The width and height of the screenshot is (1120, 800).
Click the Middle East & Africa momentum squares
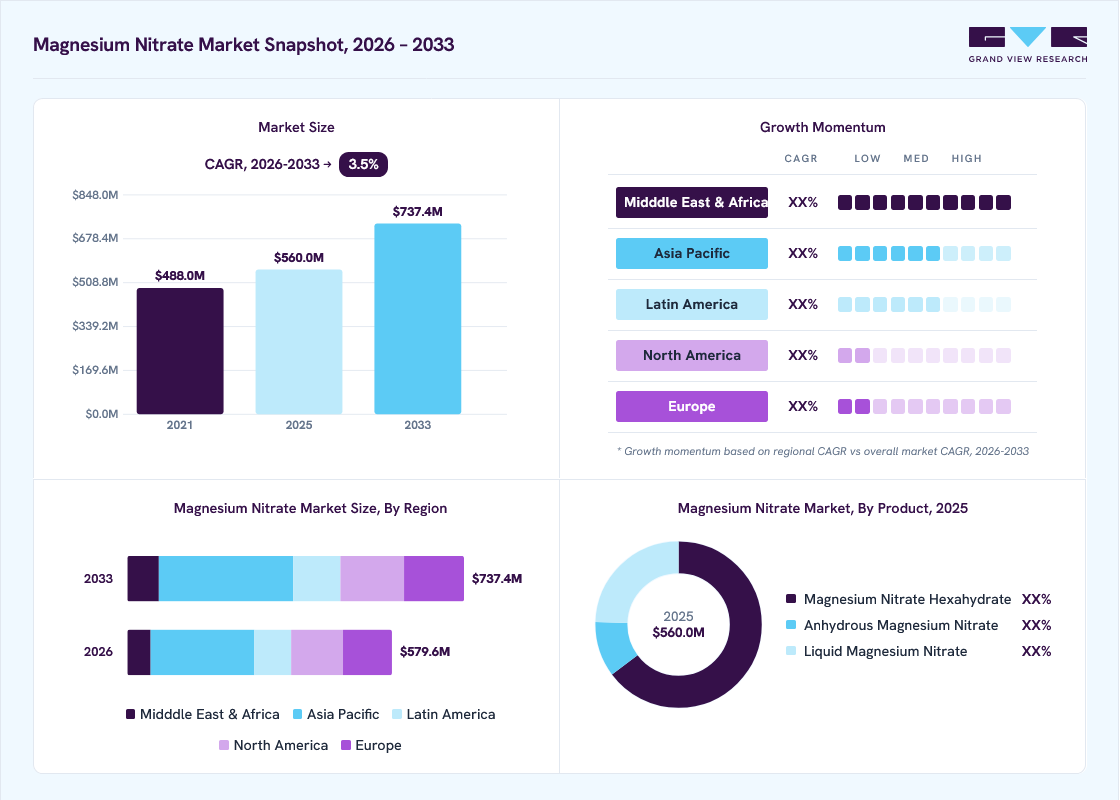[x=924, y=202]
